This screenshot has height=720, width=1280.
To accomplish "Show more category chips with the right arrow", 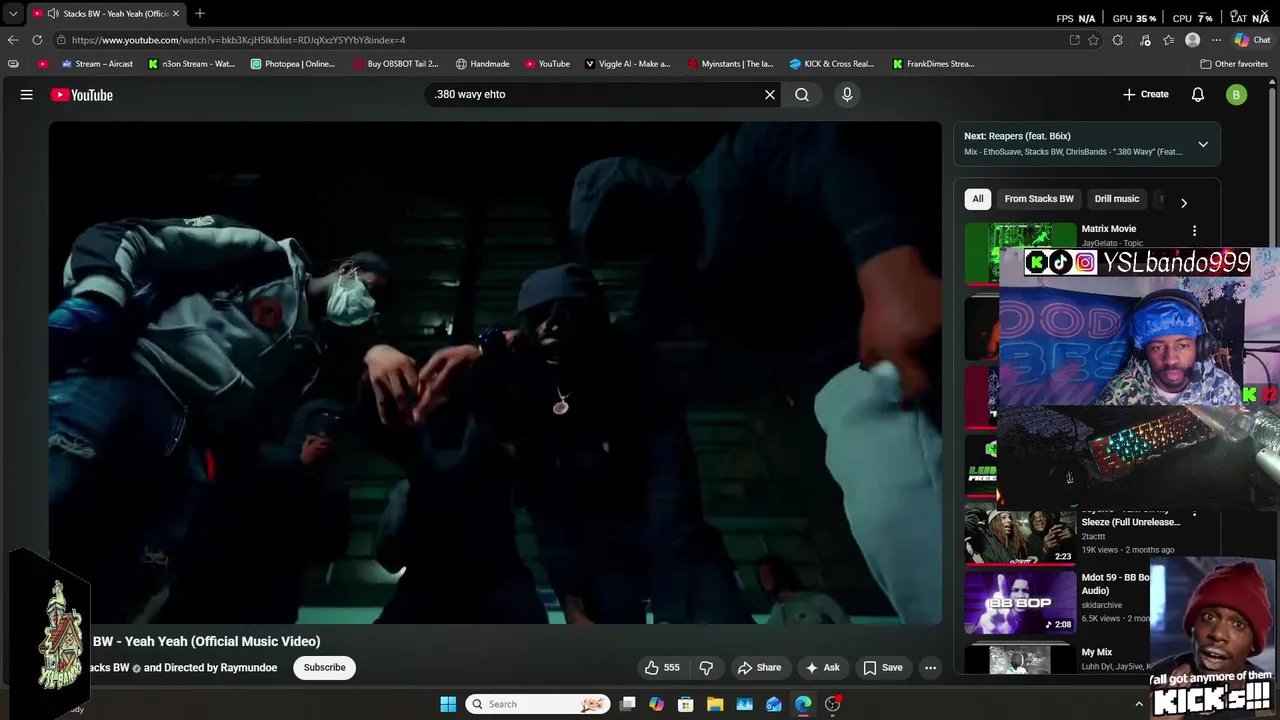I will (1184, 203).
